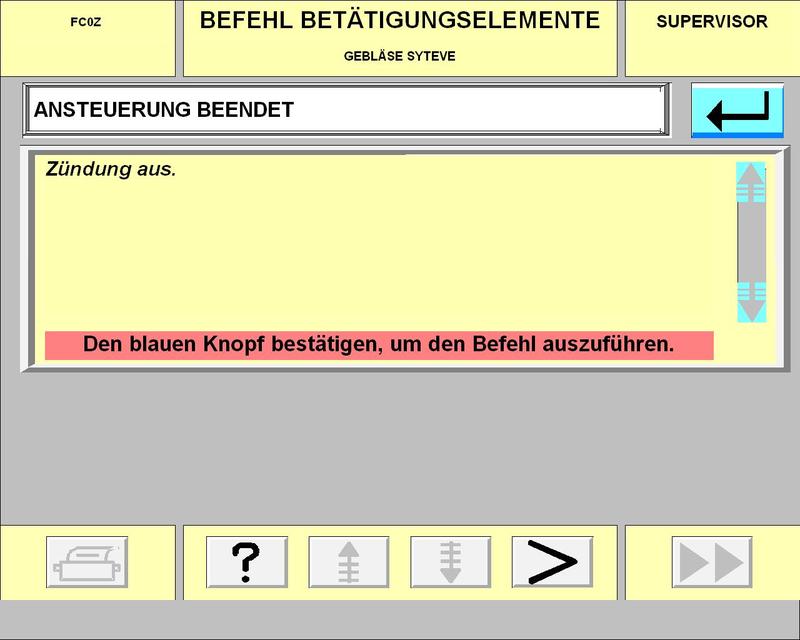Click the grey status bar at bottom
Image resolution: width=800 pixels, height=640 pixels.
400,620
